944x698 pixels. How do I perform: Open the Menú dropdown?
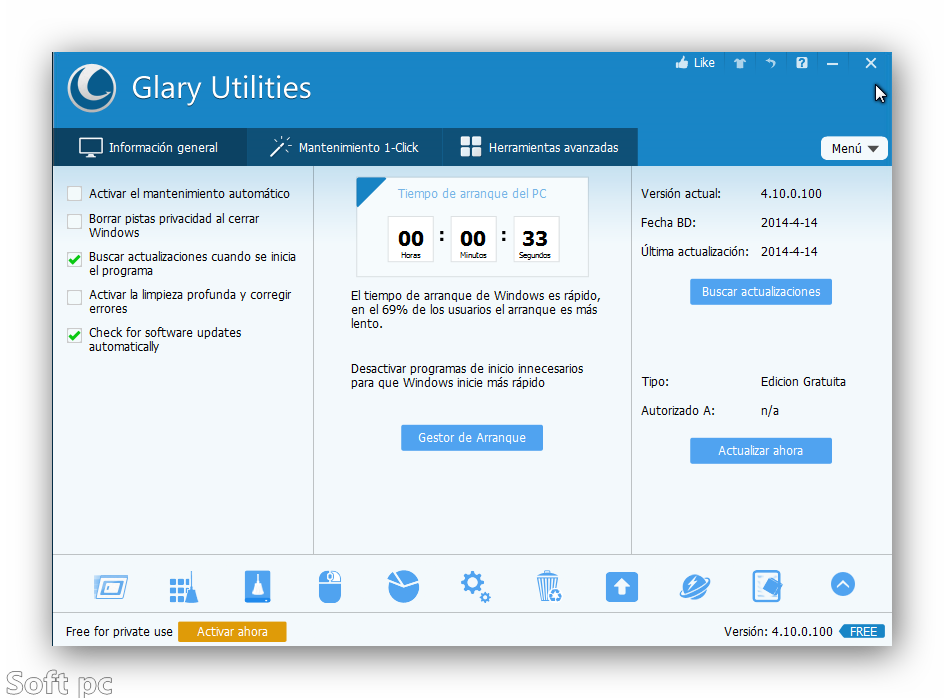(854, 148)
